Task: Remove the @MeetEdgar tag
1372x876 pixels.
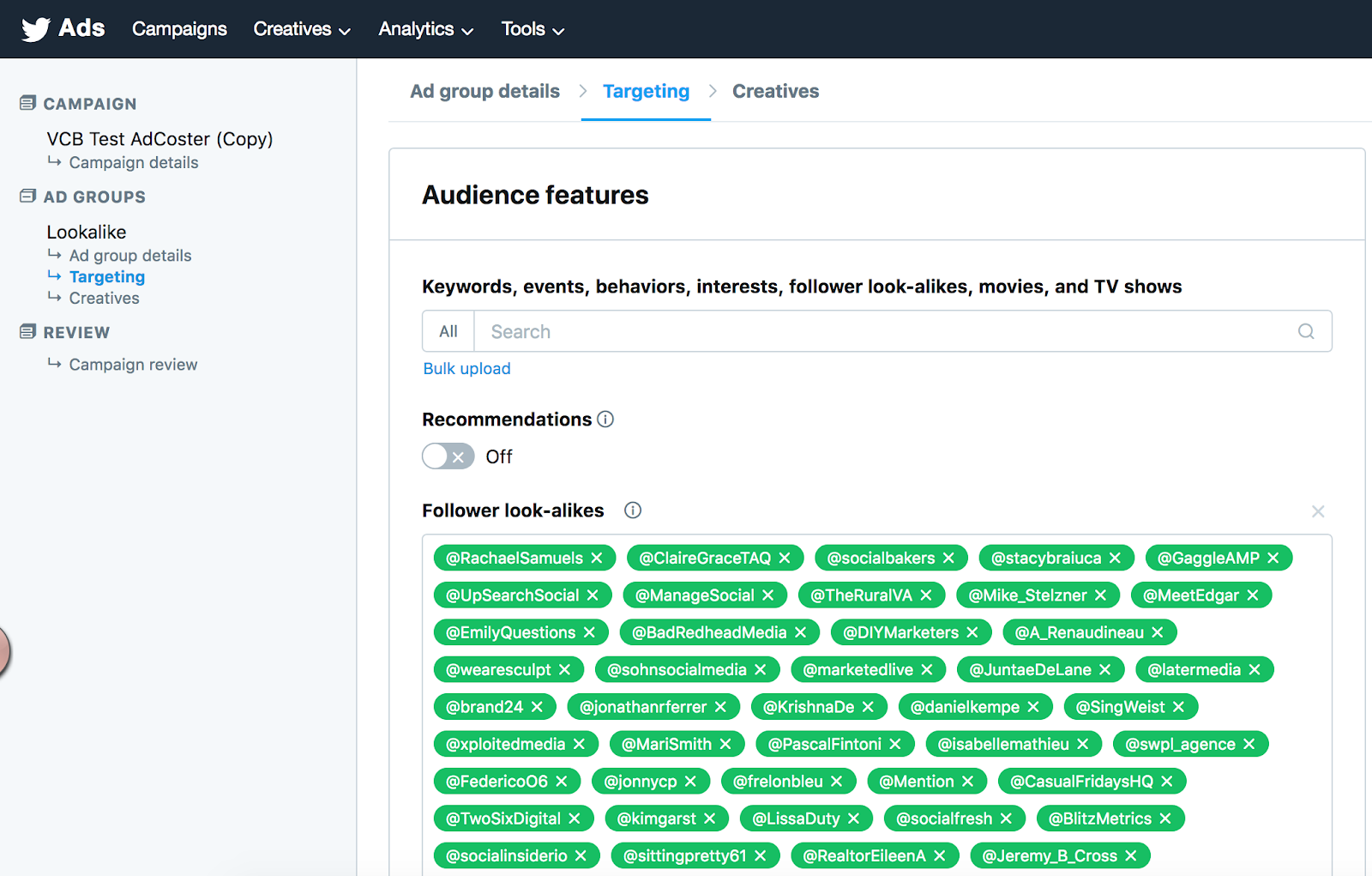Action: tap(1253, 595)
